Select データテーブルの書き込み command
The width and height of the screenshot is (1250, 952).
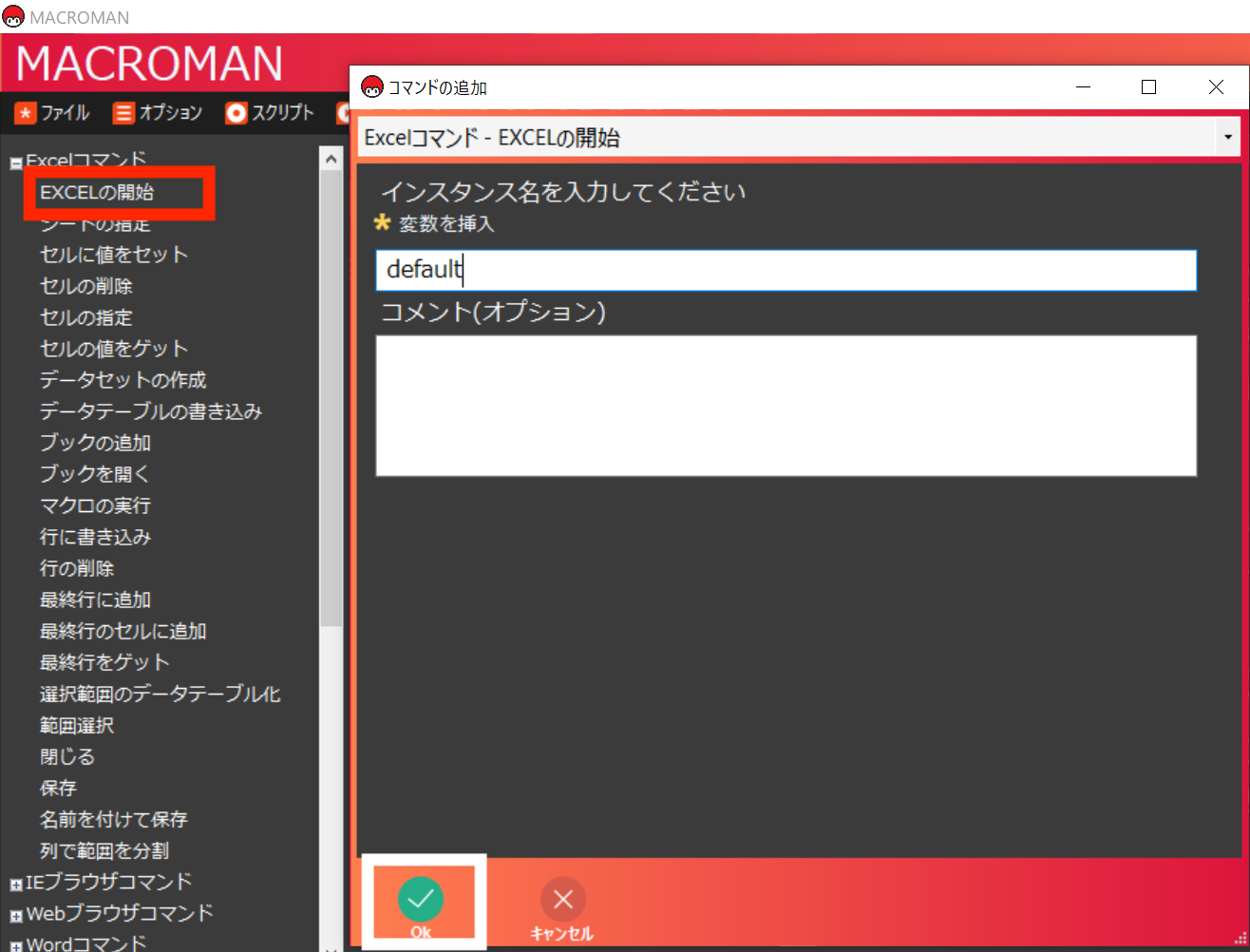point(151,411)
